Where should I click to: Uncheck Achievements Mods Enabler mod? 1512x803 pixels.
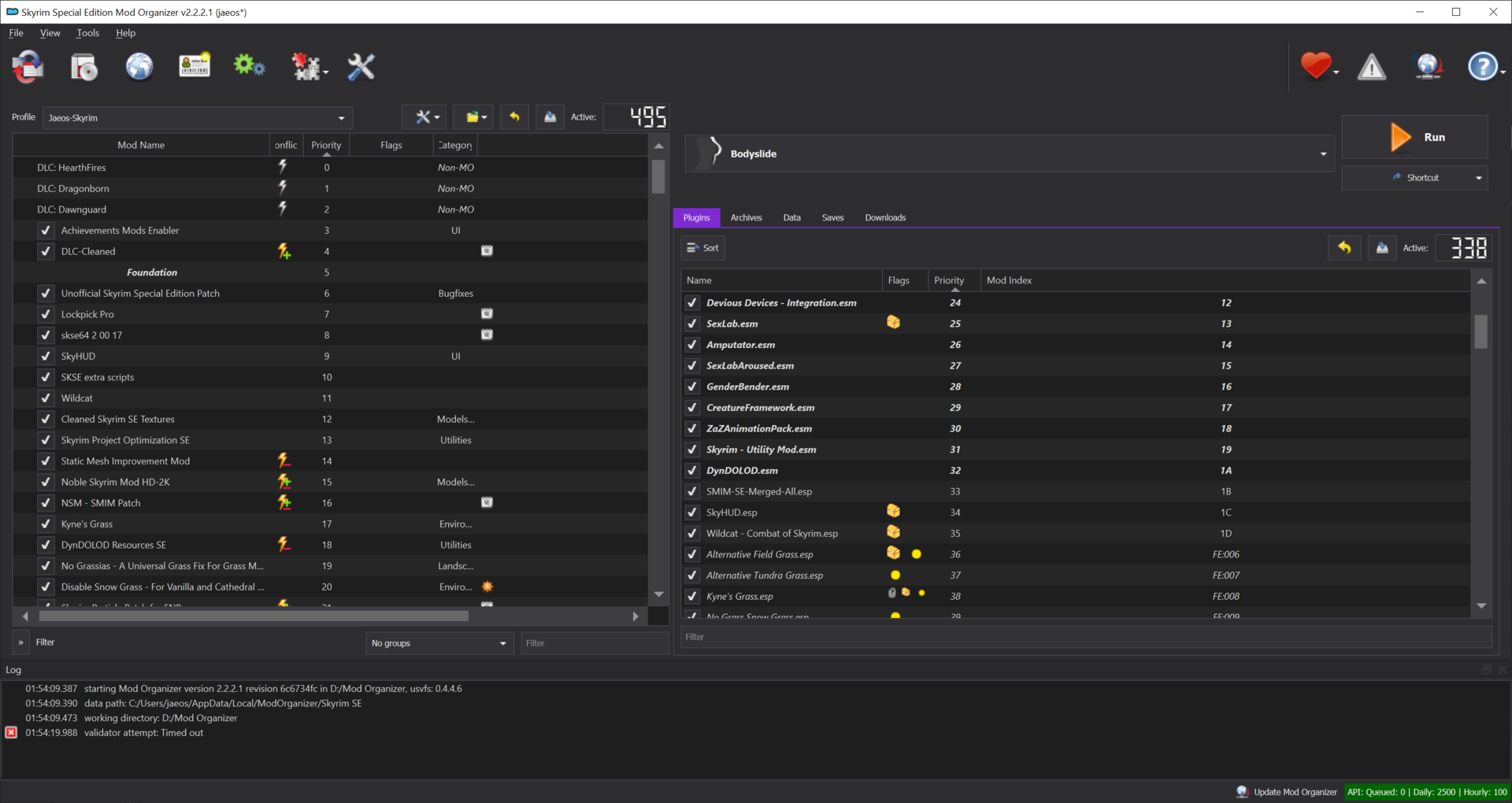coord(46,231)
